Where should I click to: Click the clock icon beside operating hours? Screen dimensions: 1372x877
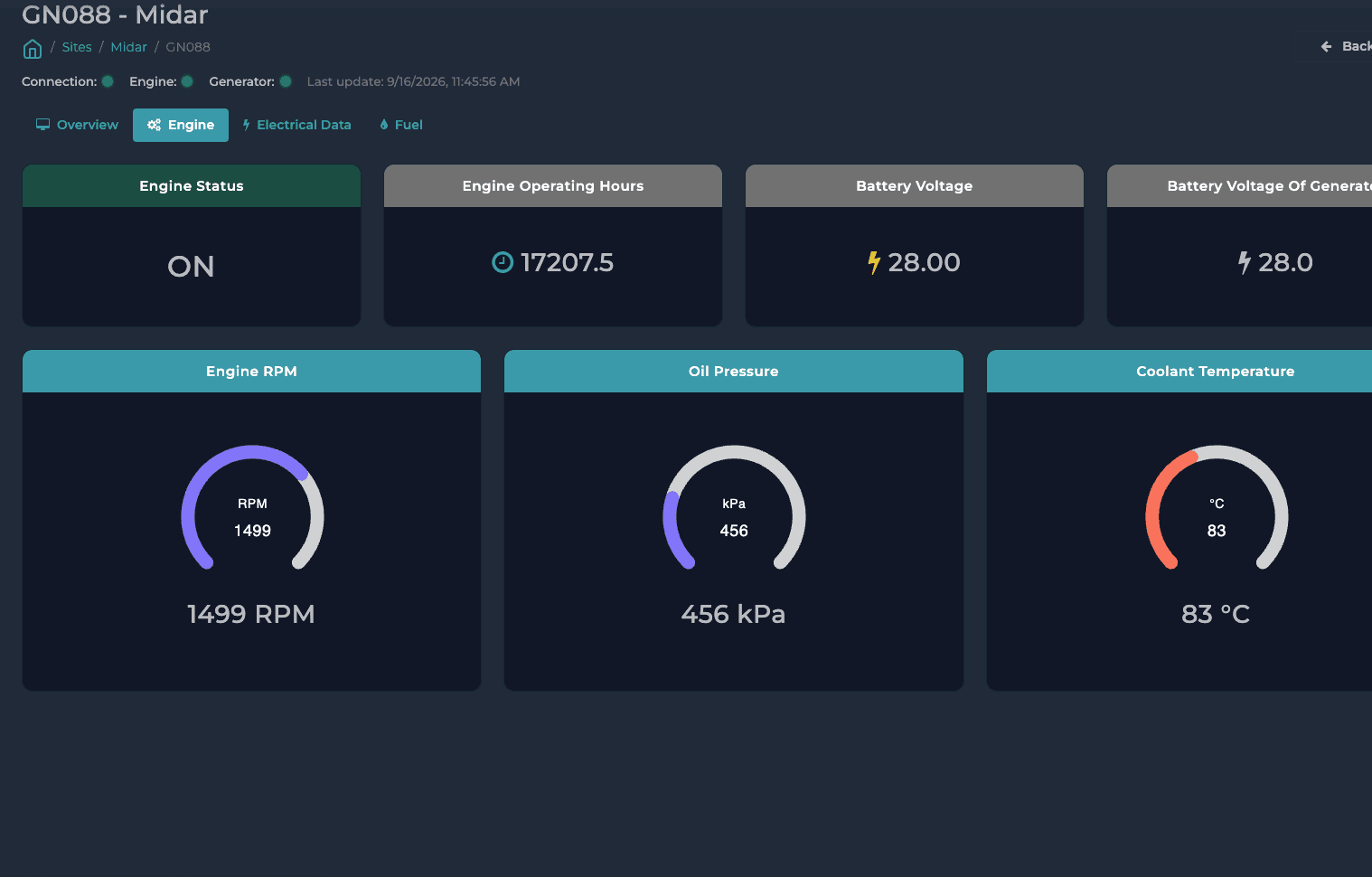click(503, 262)
